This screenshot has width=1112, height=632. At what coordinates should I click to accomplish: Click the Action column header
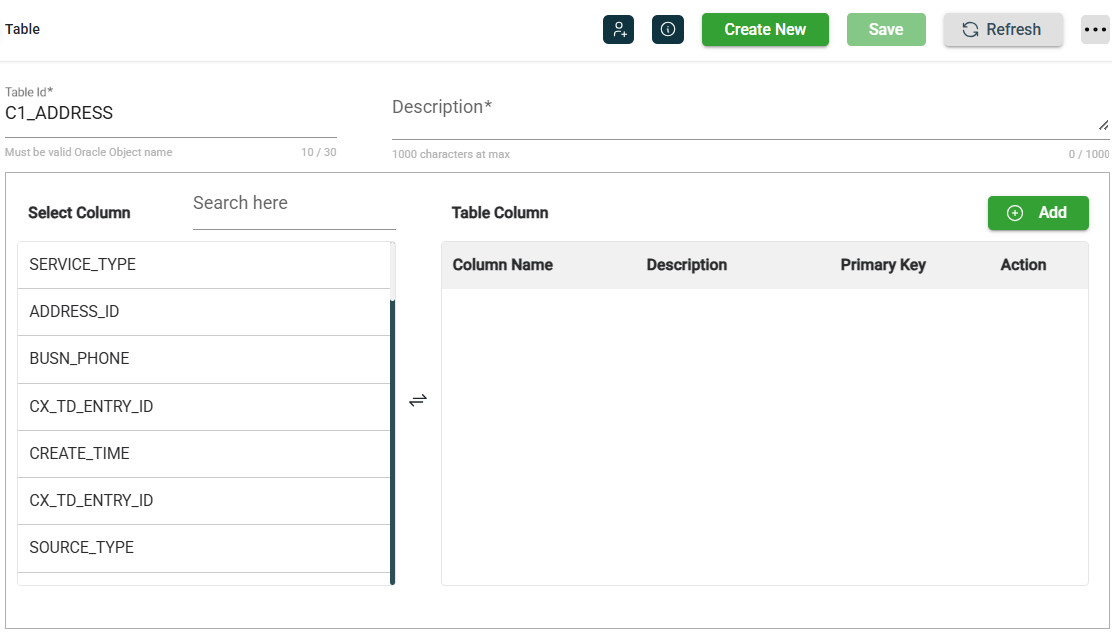click(x=1022, y=265)
